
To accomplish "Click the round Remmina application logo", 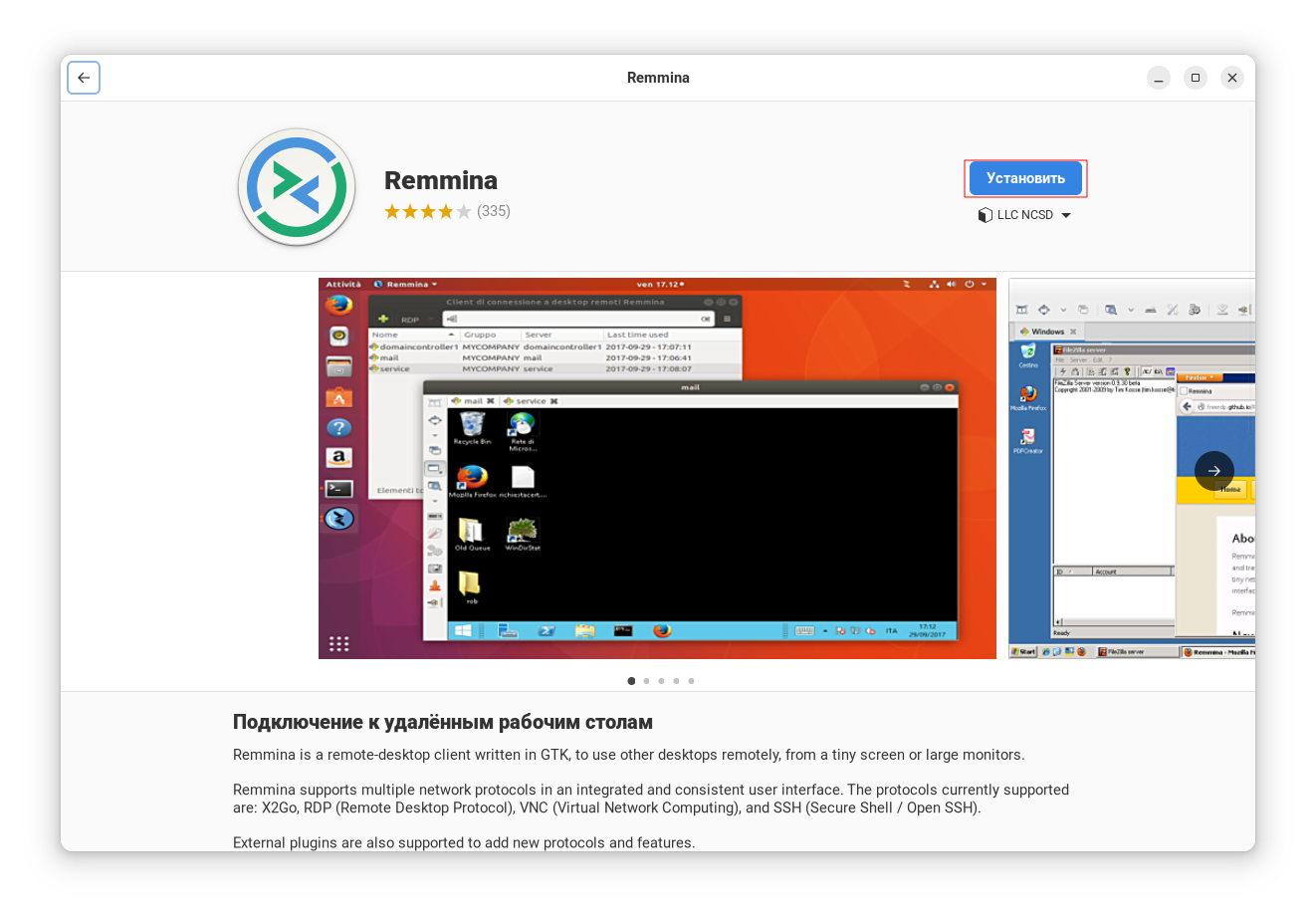I will tap(297, 187).
